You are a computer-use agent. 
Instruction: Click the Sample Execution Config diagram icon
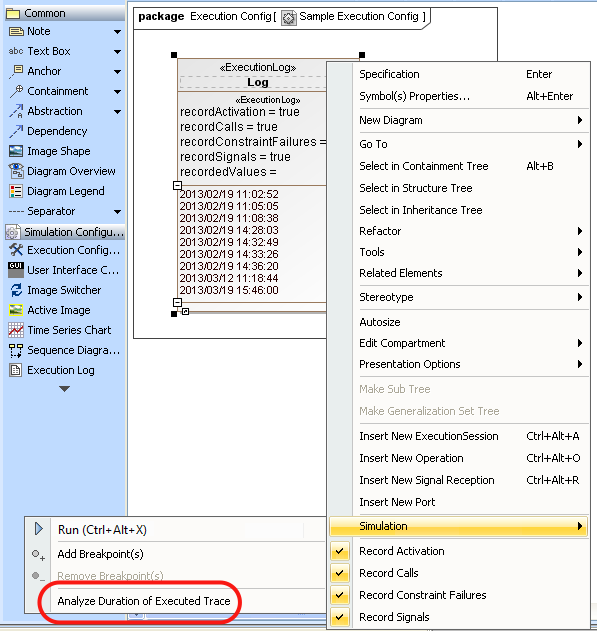(289, 18)
